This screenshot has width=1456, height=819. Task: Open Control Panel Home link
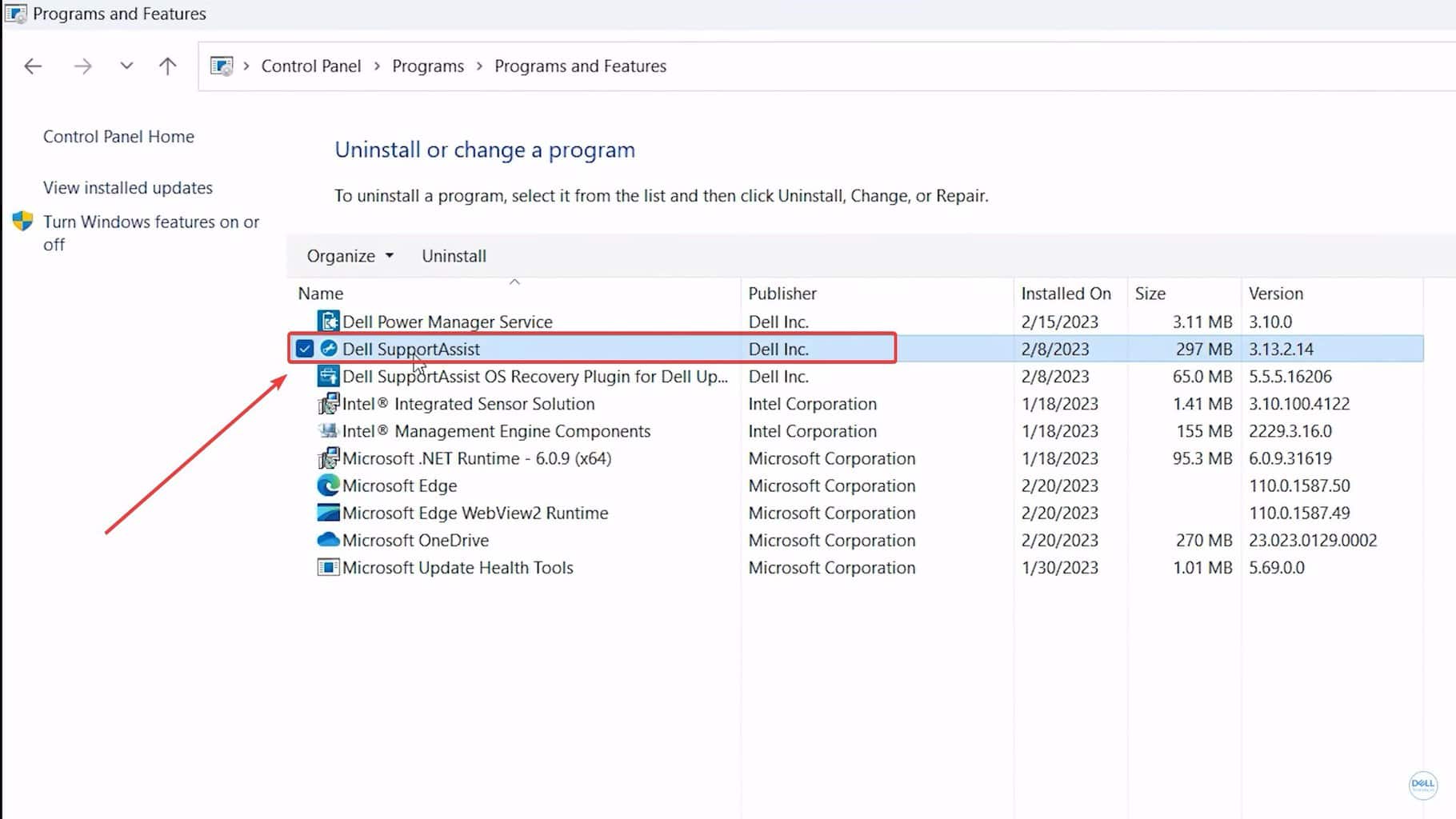point(118,137)
